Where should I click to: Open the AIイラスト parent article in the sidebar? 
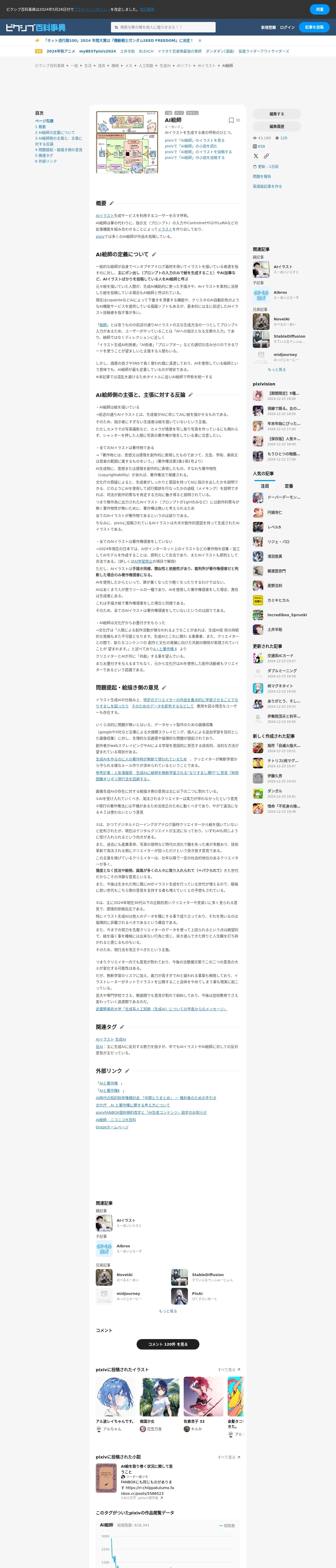tap(277, 269)
